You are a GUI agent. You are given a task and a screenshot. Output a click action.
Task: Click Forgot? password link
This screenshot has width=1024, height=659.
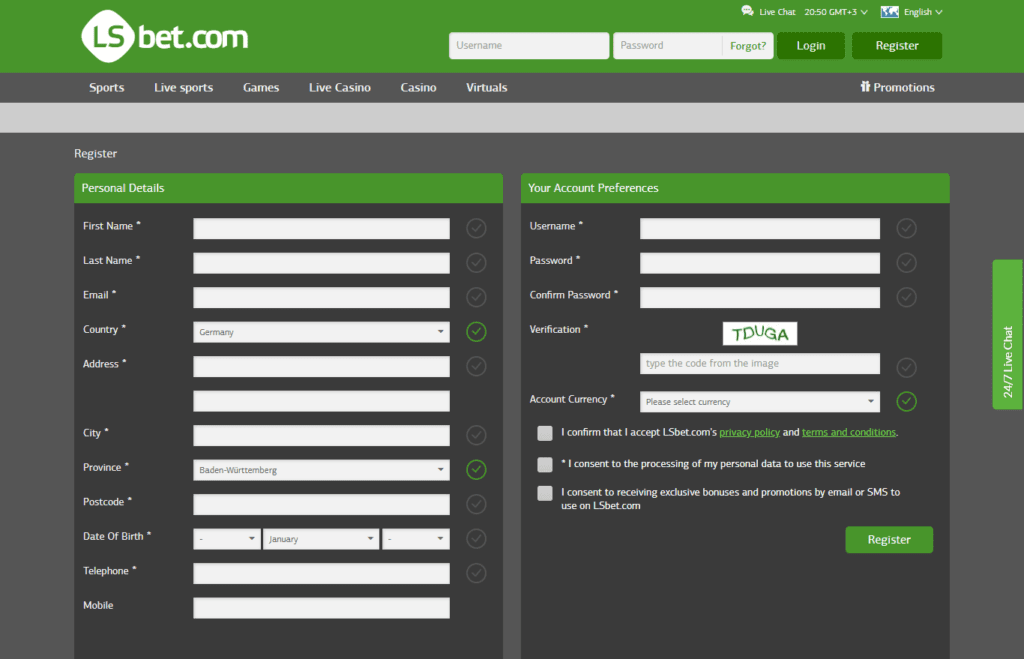[748, 46]
